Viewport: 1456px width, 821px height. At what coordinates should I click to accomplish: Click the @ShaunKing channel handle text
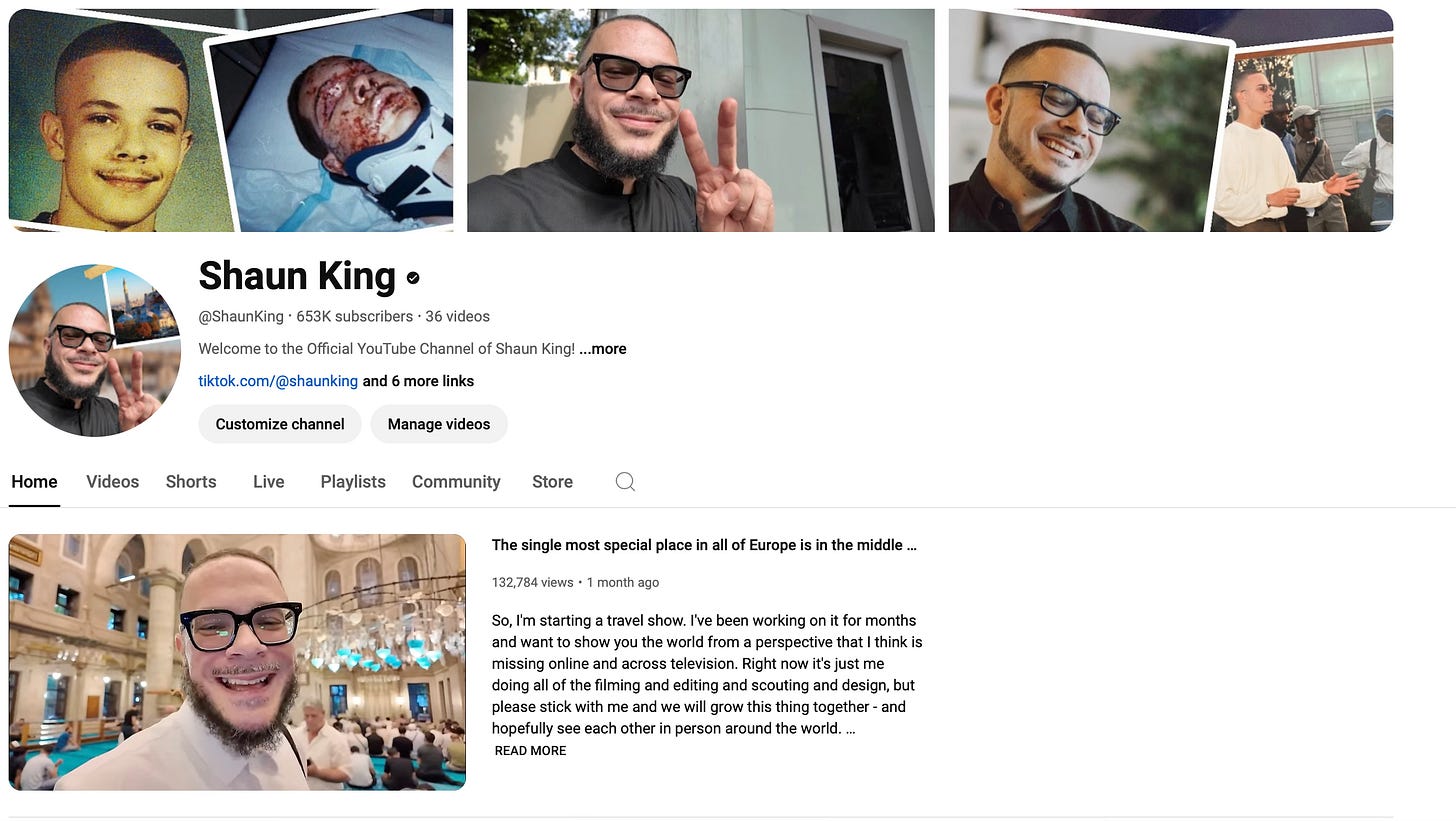coord(241,316)
